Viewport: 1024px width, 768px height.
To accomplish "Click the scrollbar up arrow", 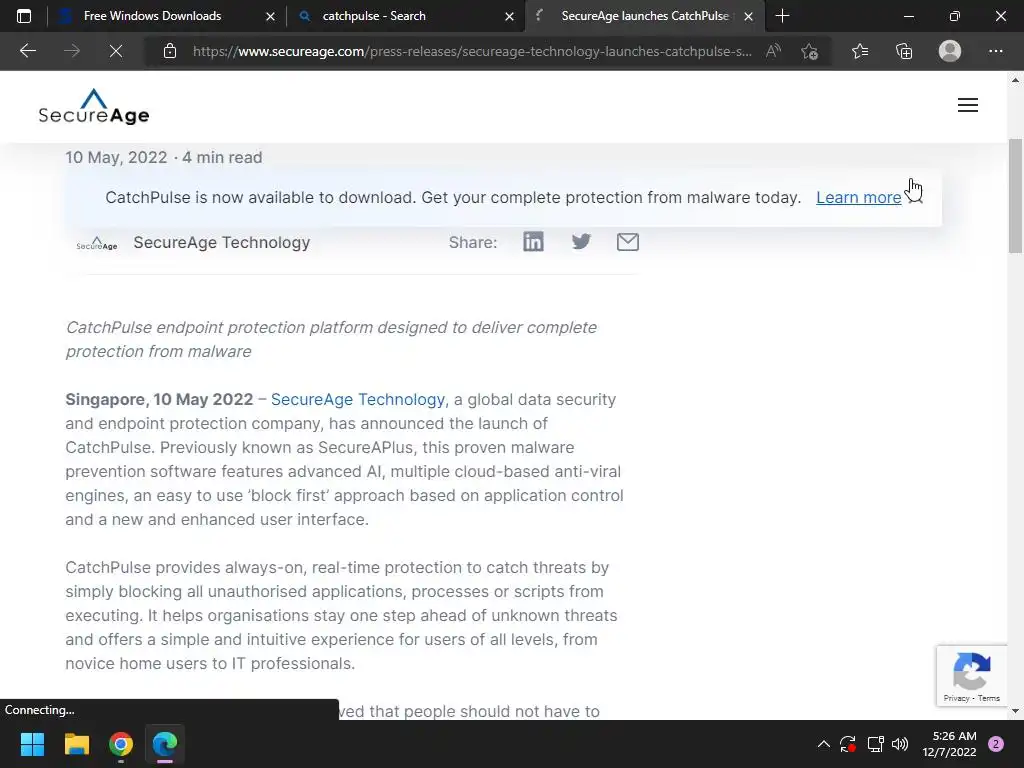I will point(1015,80).
